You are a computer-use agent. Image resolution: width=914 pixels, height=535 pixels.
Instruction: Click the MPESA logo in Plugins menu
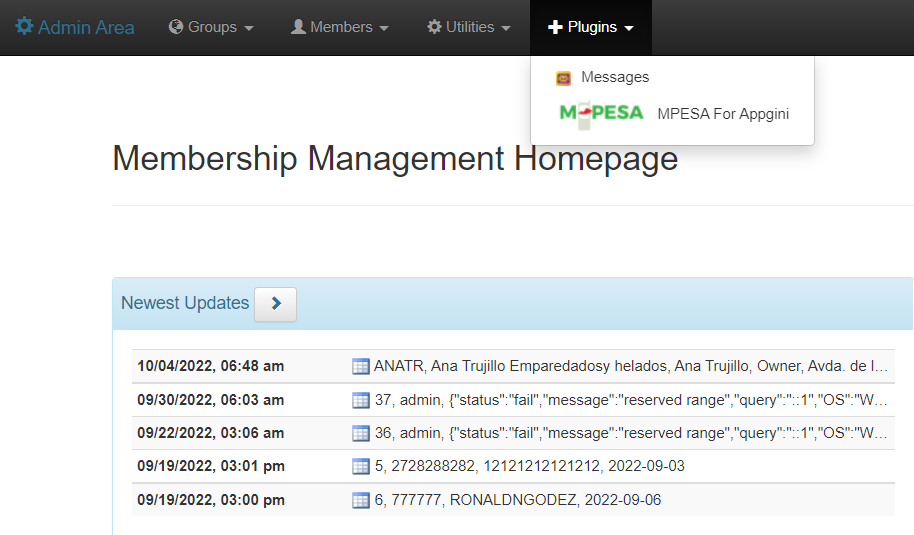tap(601, 113)
